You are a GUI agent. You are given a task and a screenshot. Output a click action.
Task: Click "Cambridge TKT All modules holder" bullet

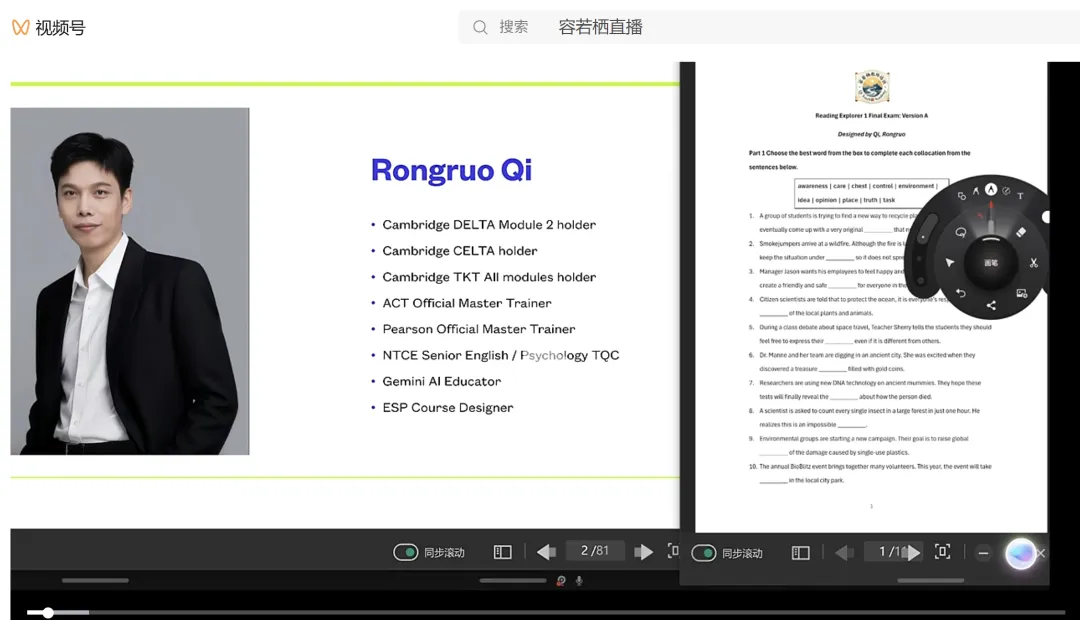point(489,277)
